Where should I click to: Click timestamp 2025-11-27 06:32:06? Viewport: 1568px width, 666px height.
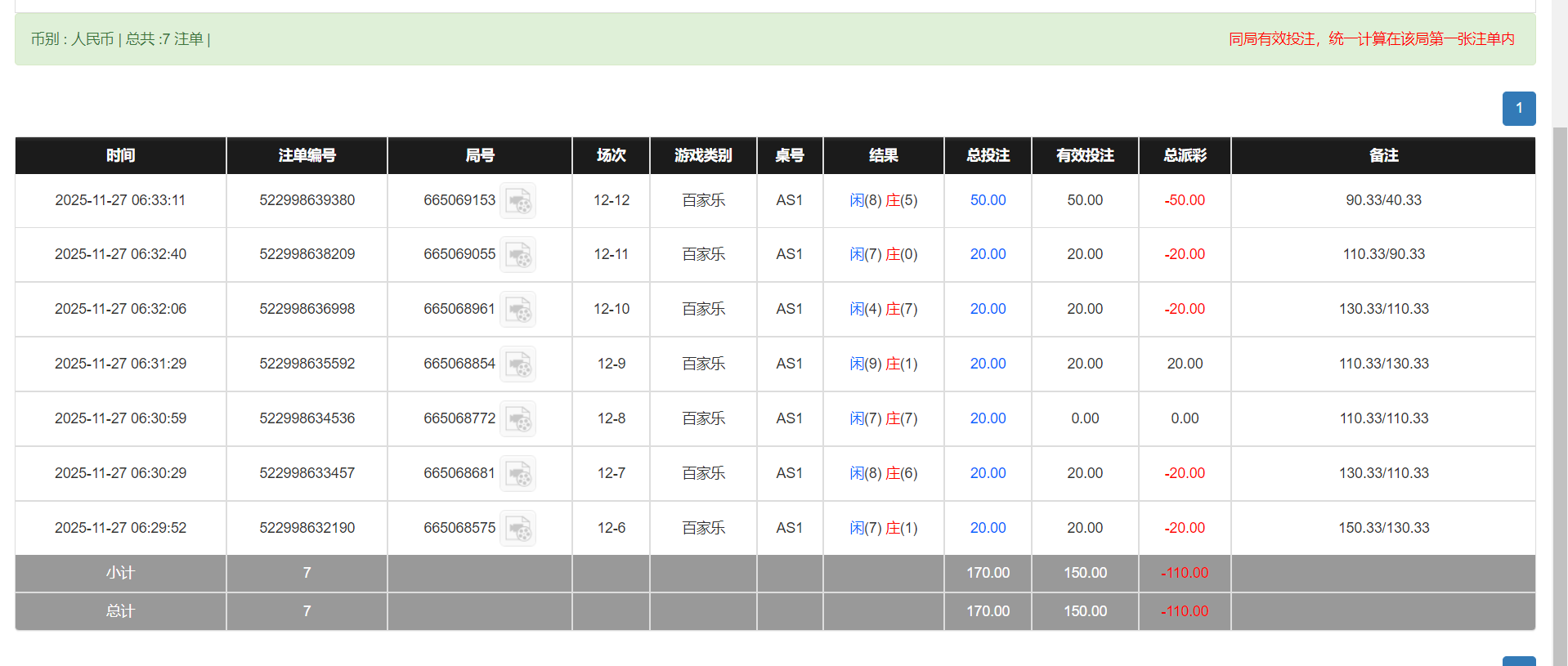[x=120, y=309]
